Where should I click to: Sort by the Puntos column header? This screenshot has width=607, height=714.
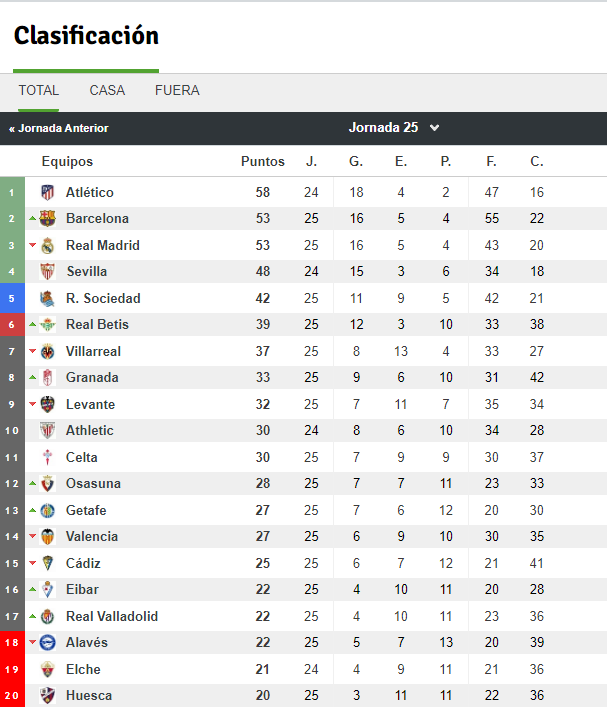click(x=263, y=161)
